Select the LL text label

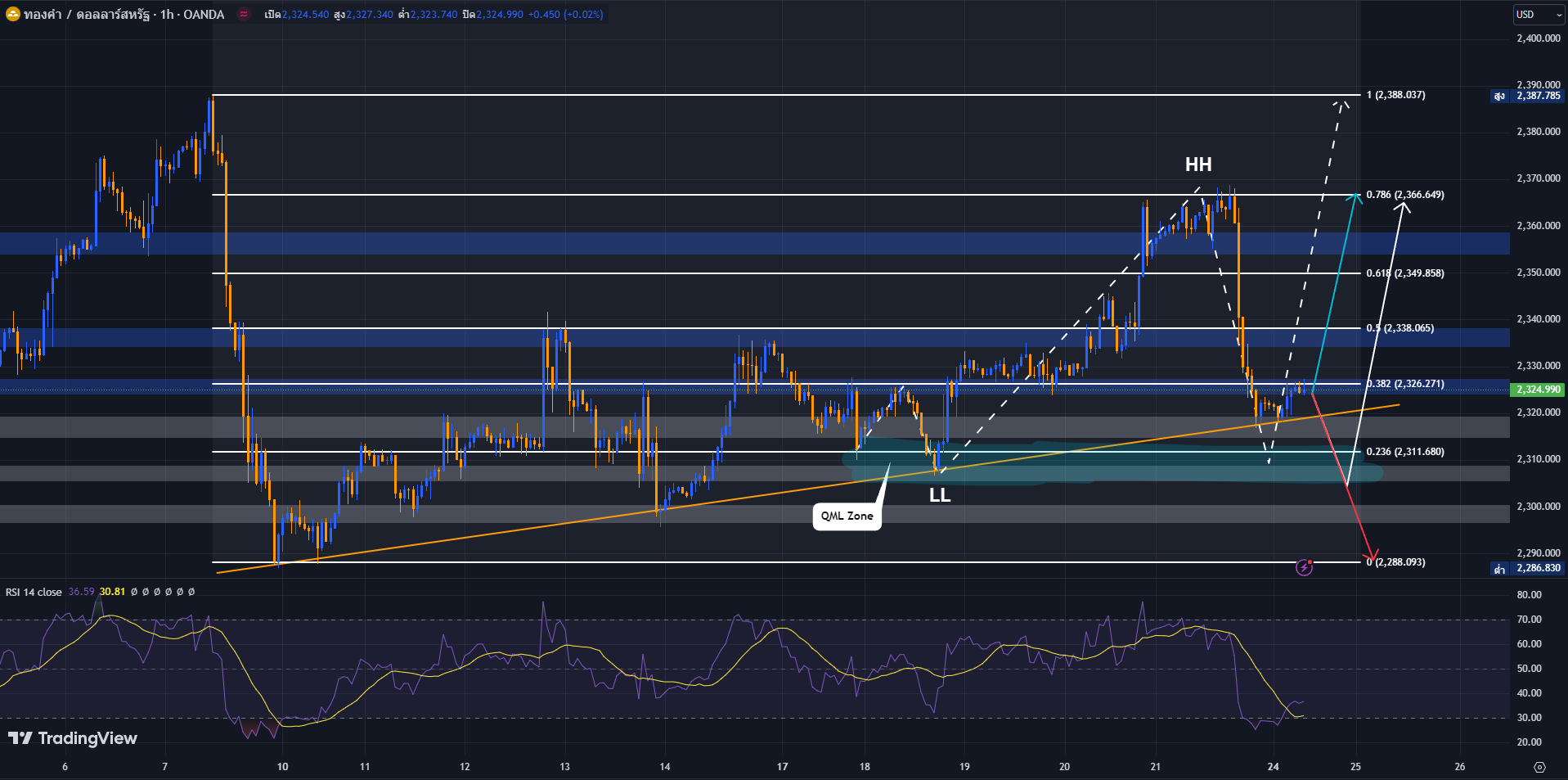click(x=939, y=495)
